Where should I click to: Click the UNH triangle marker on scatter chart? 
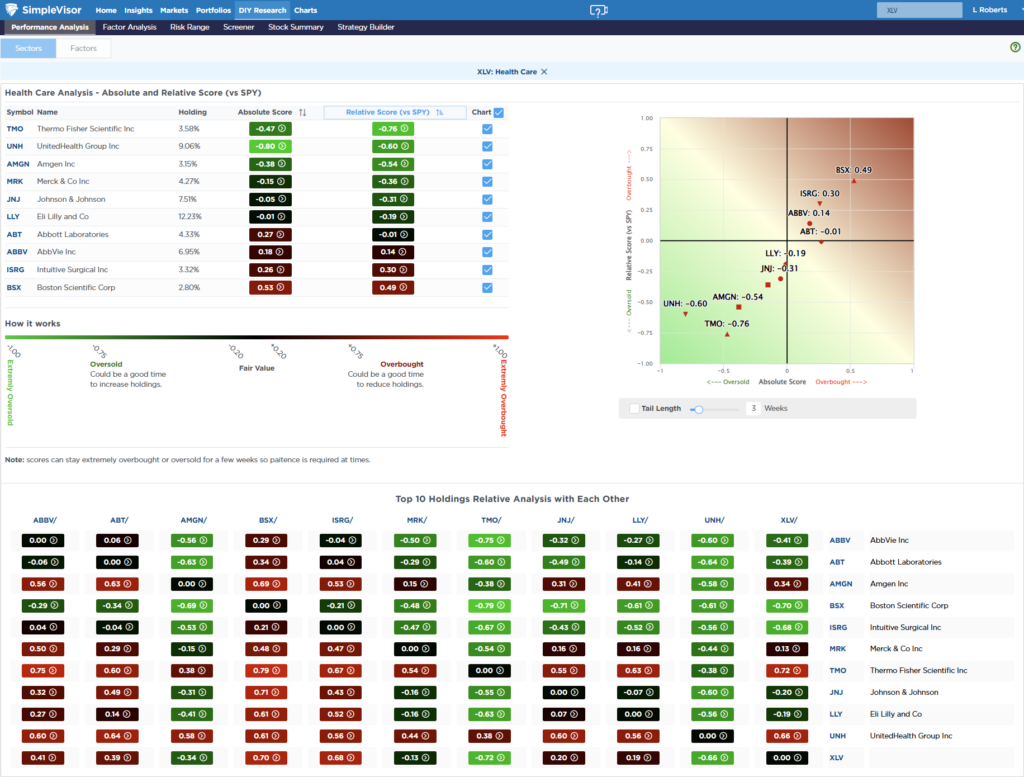tap(685, 314)
